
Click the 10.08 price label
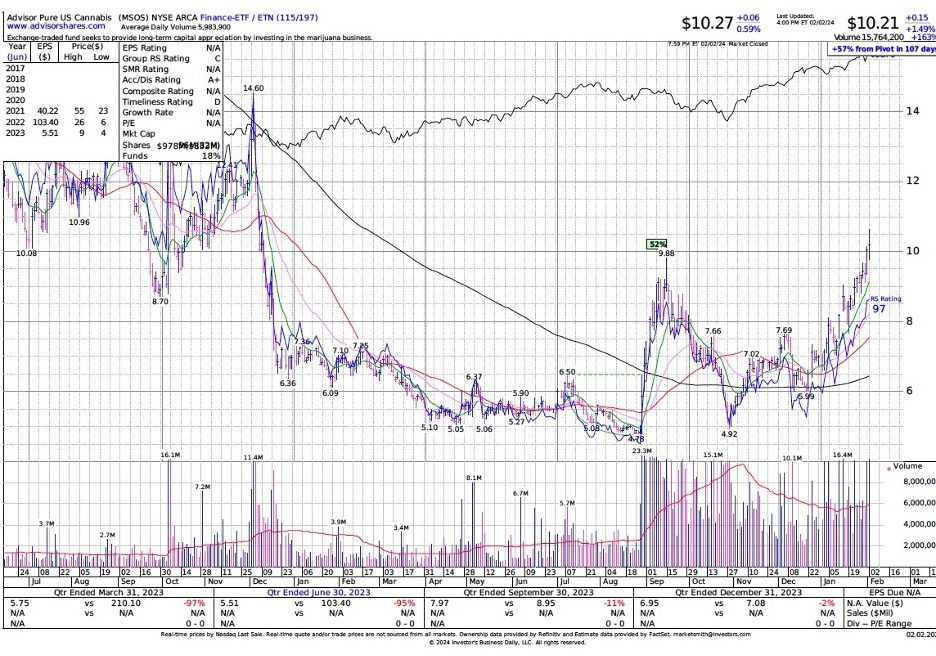(x=26, y=253)
